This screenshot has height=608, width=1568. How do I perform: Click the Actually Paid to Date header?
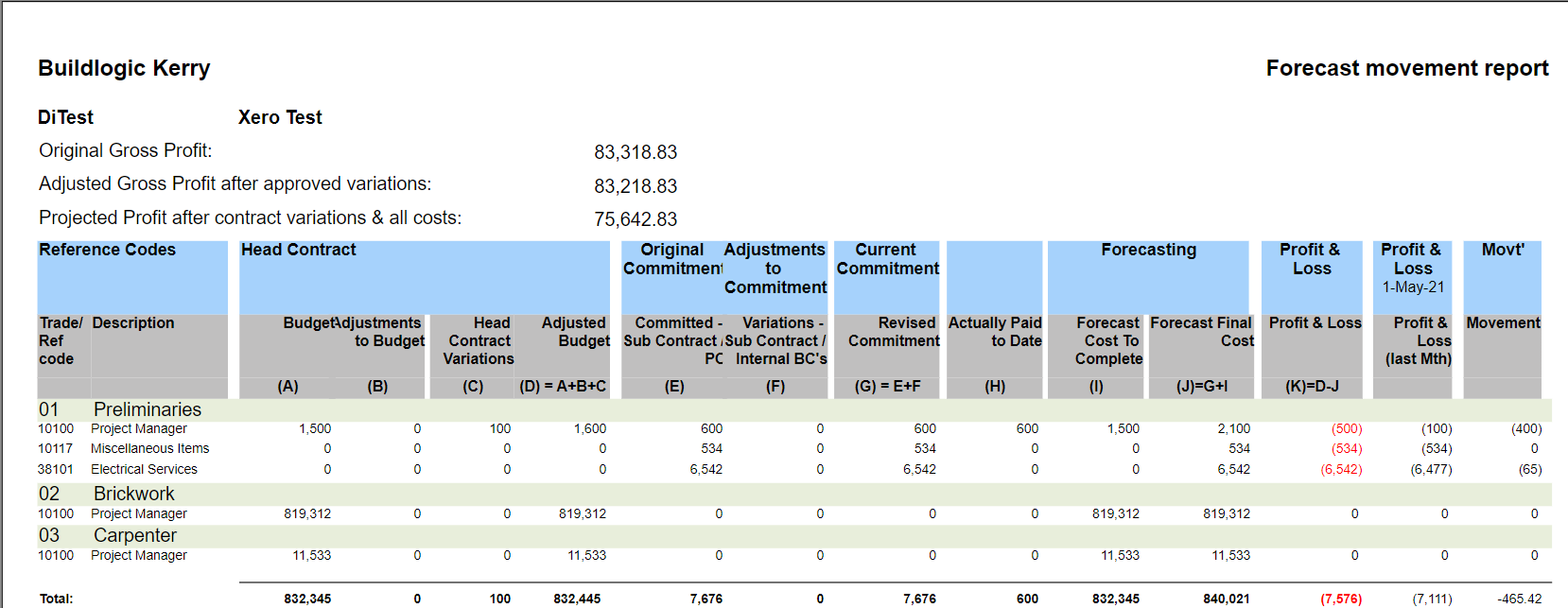(x=995, y=332)
